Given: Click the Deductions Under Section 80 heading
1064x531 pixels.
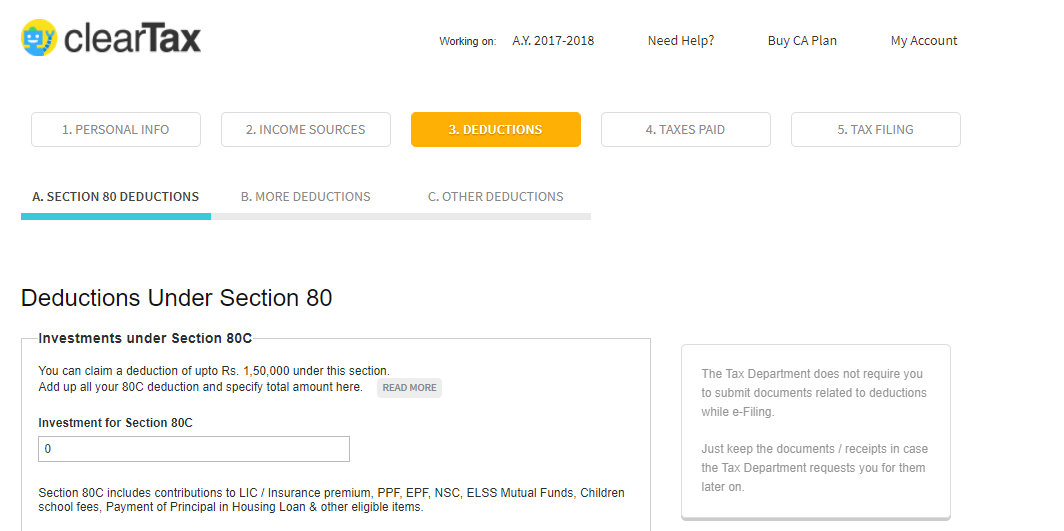Looking at the screenshot, I should coord(177,298).
